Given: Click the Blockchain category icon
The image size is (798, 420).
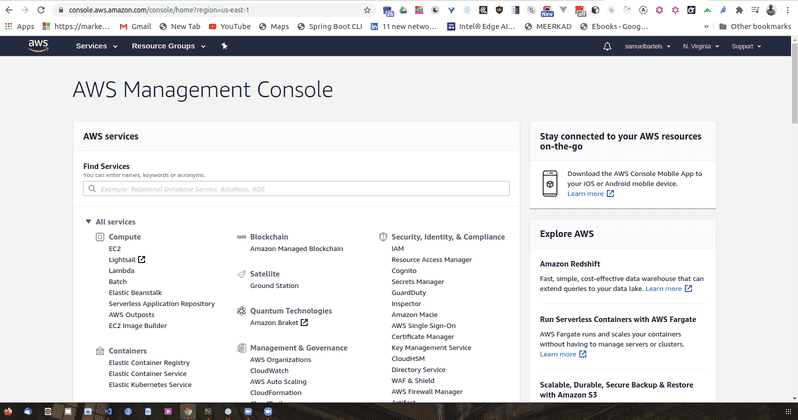Looking at the screenshot, I should 241,237.
